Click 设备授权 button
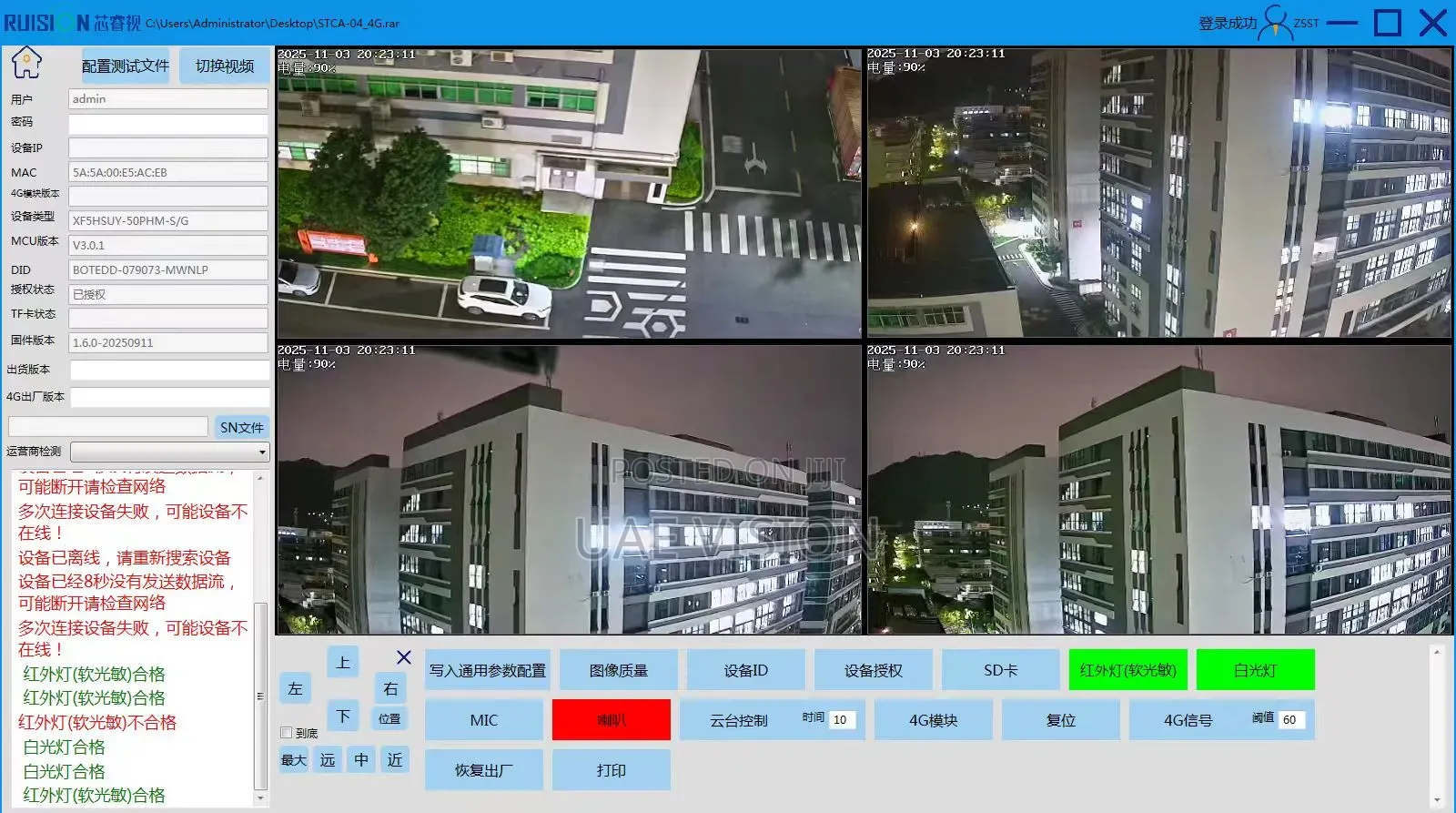 click(874, 670)
